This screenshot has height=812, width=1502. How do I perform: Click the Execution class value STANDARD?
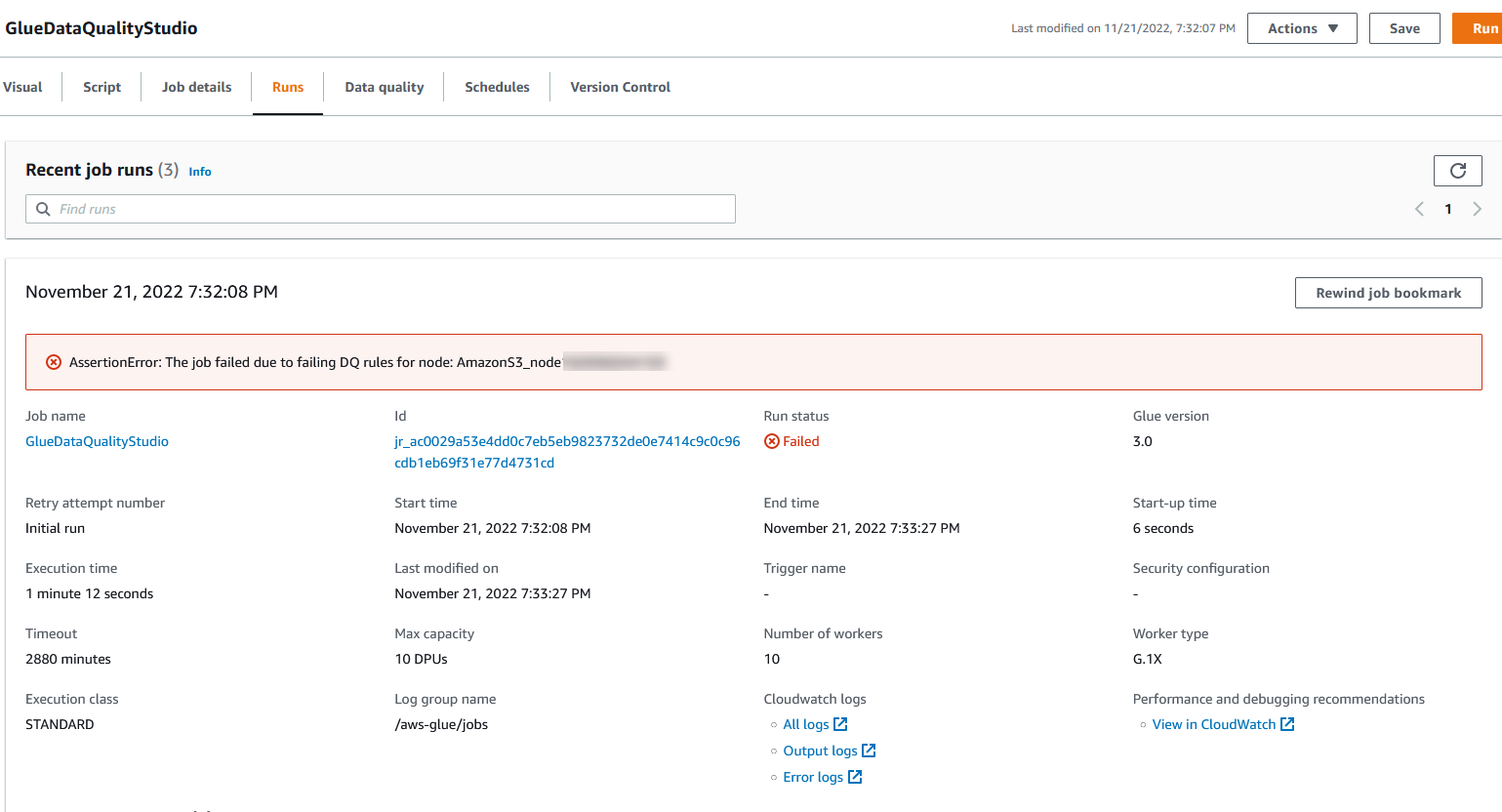(60, 724)
